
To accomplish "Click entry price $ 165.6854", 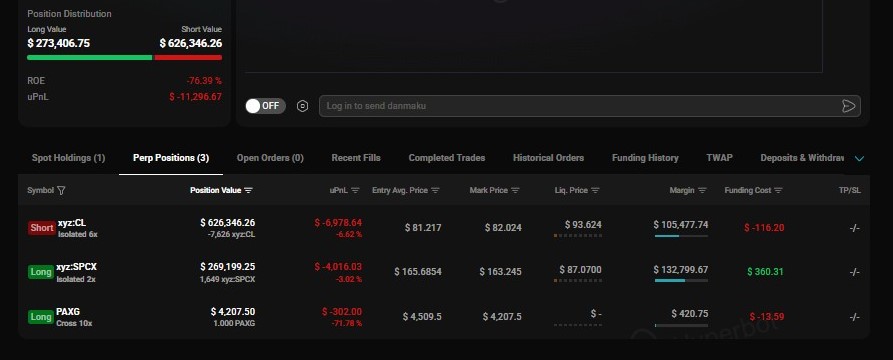I will pos(418,272).
